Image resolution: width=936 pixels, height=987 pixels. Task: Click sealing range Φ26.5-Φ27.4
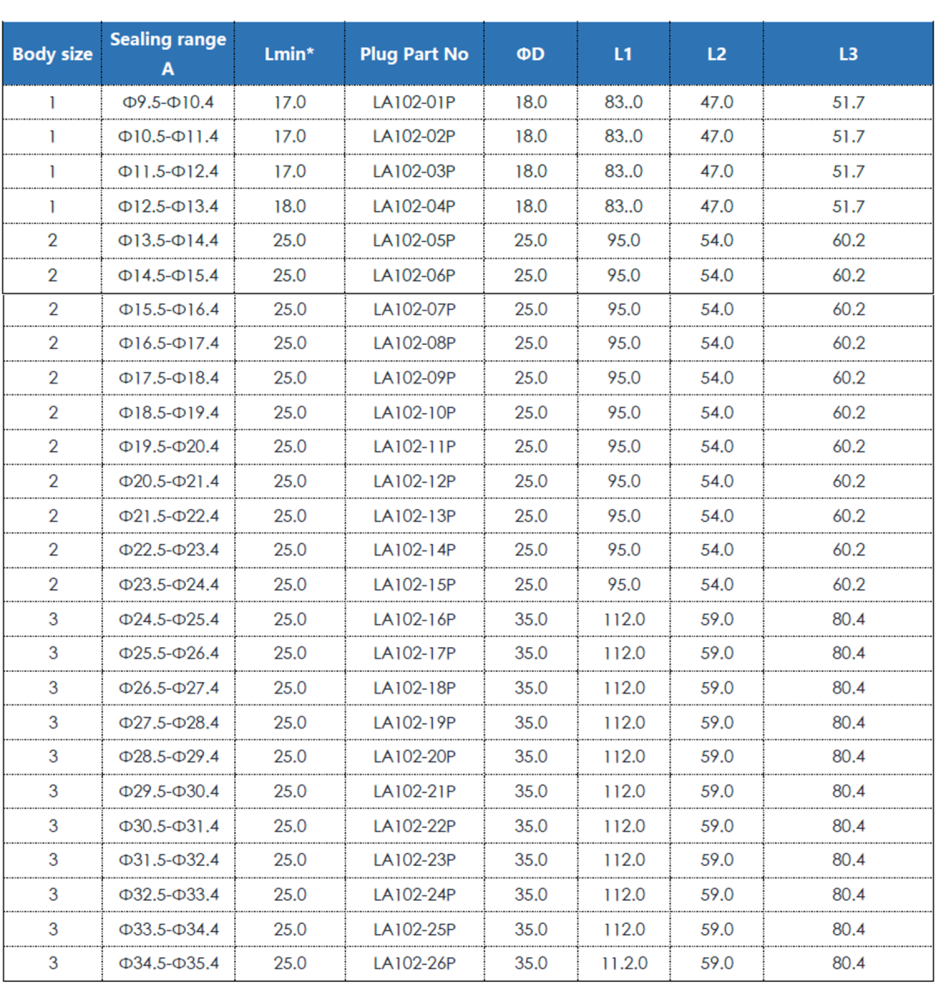pos(169,687)
